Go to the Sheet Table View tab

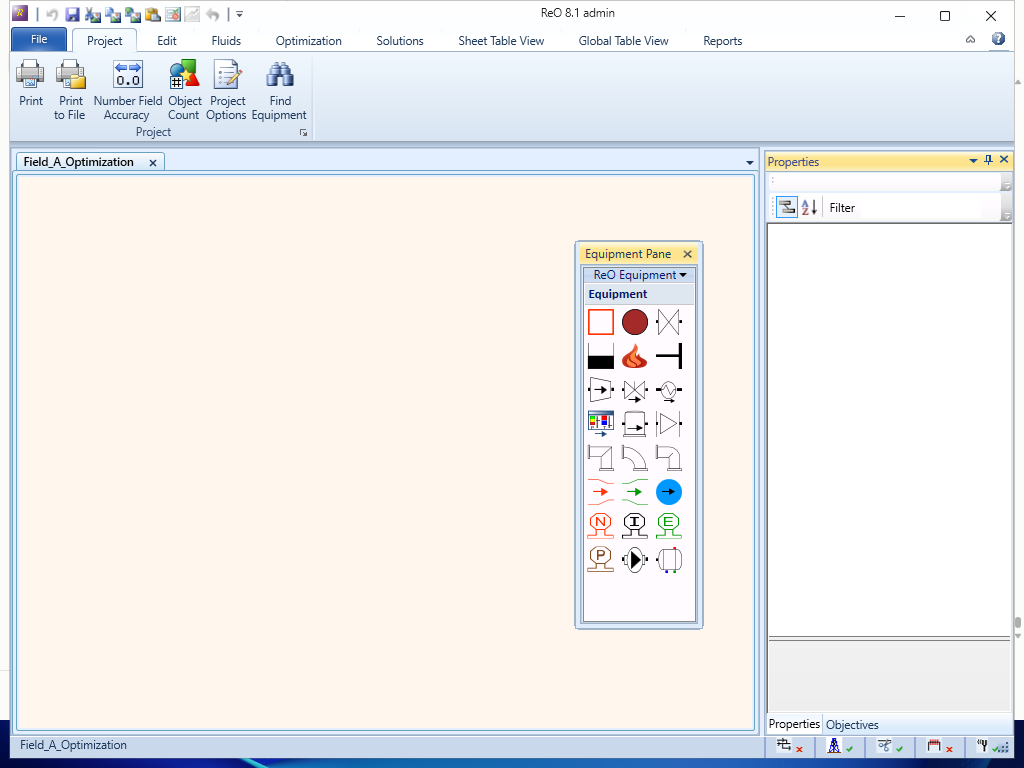(x=501, y=40)
